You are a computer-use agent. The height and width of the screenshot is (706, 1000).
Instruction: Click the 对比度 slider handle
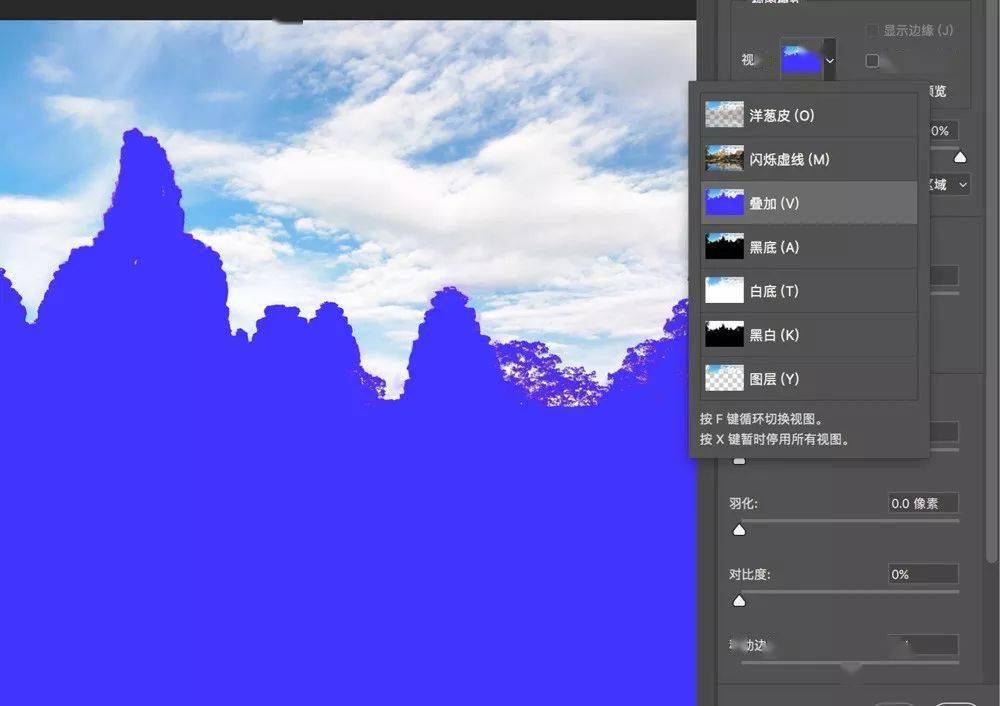pyautogui.click(x=739, y=601)
